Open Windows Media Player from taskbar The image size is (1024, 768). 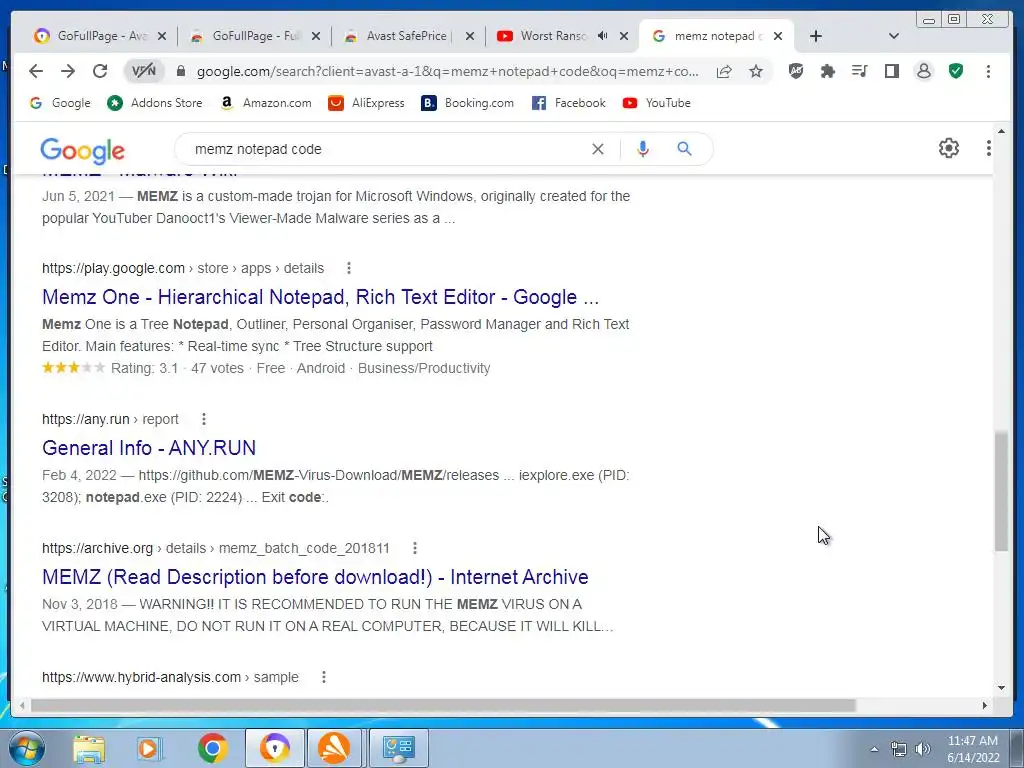coord(149,749)
